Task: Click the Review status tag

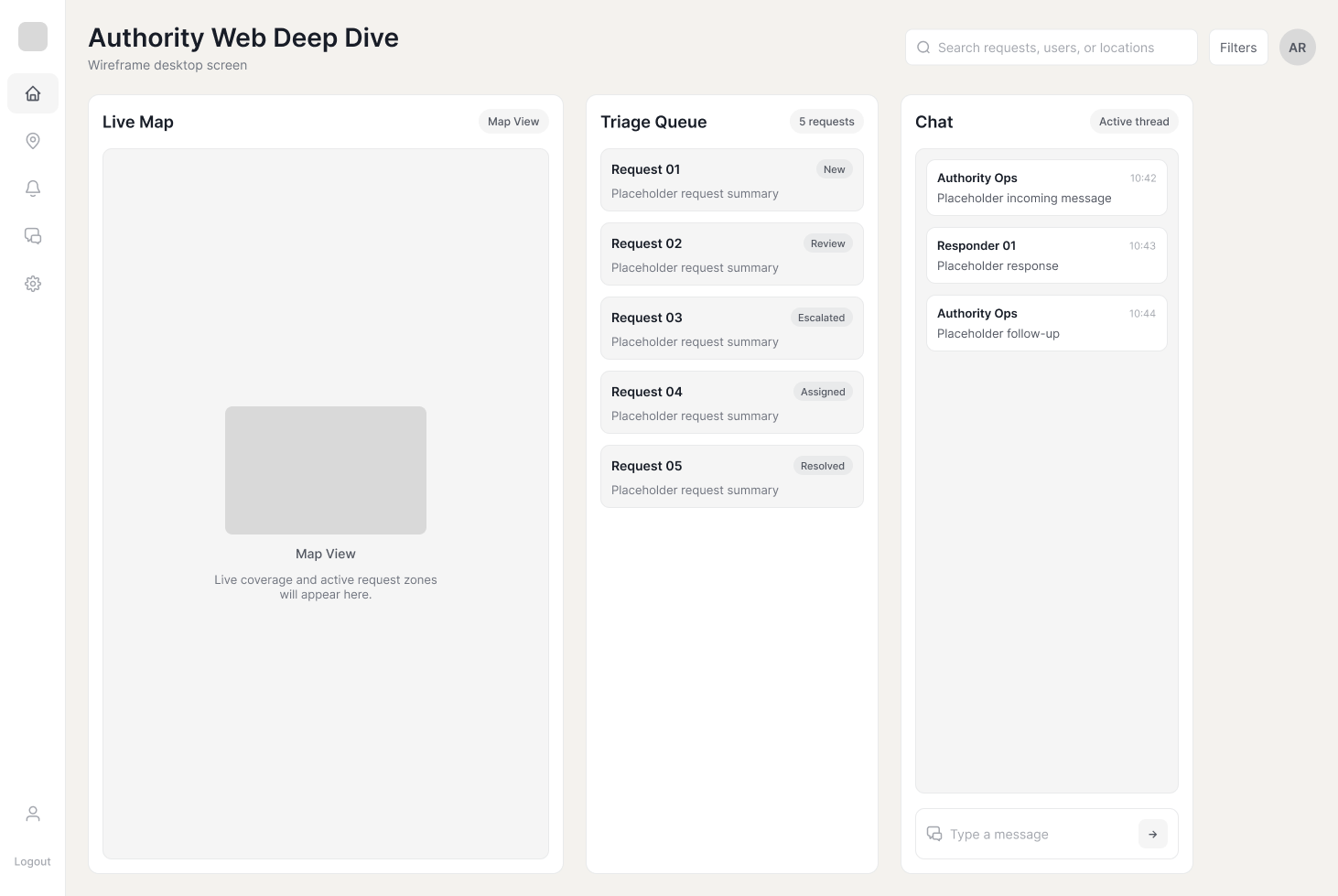Action: (827, 243)
